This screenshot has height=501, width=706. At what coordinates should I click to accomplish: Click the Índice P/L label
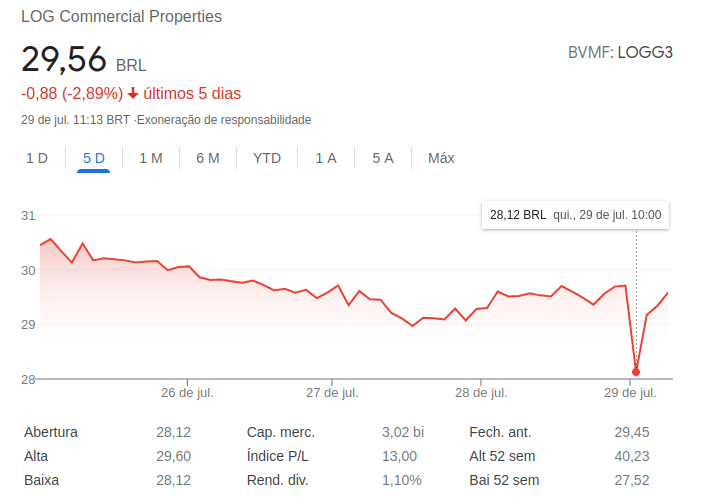pyautogui.click(x=281, y=456)
